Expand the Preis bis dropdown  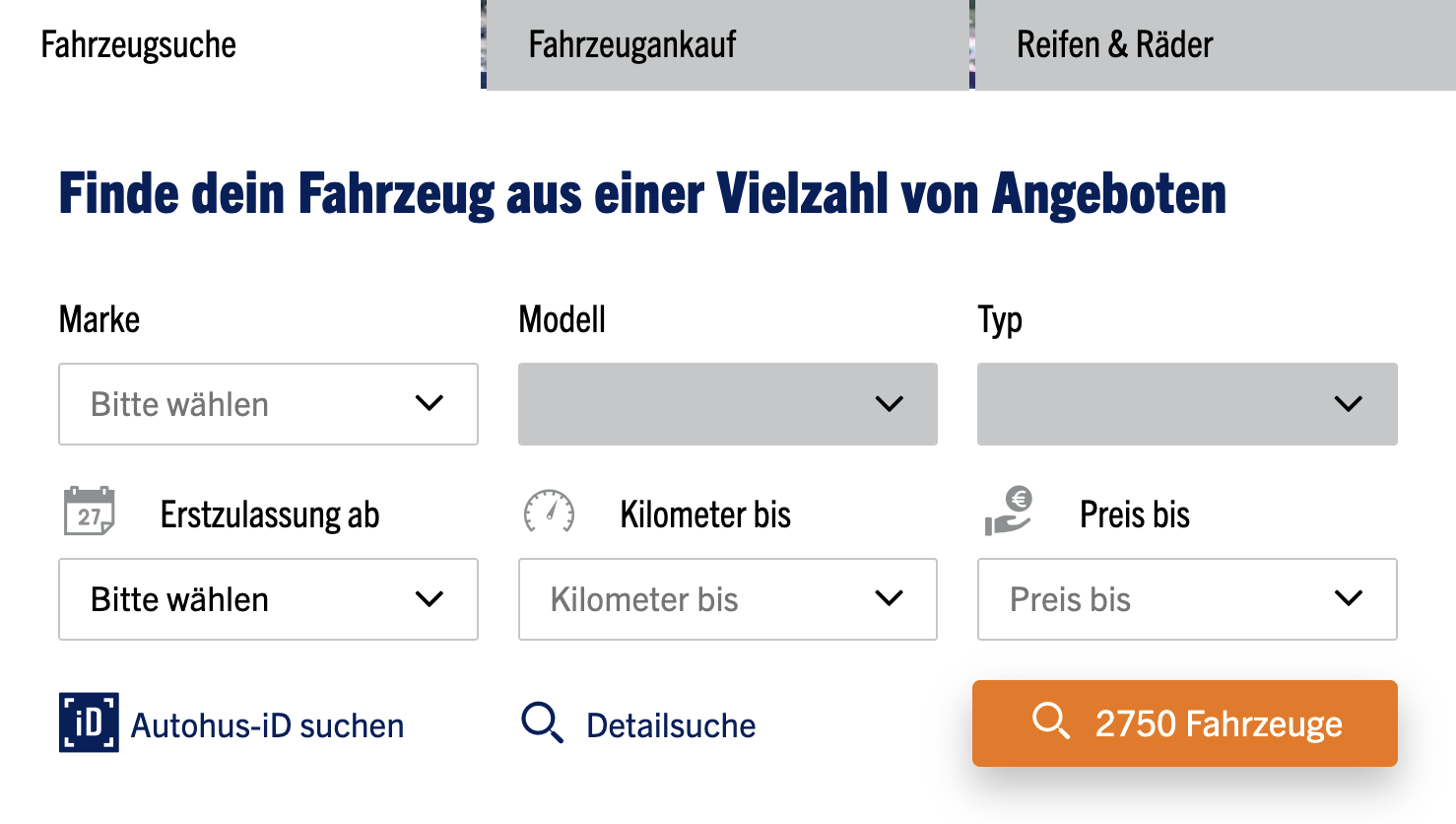pyautogui.click(x=1187, y=599)
